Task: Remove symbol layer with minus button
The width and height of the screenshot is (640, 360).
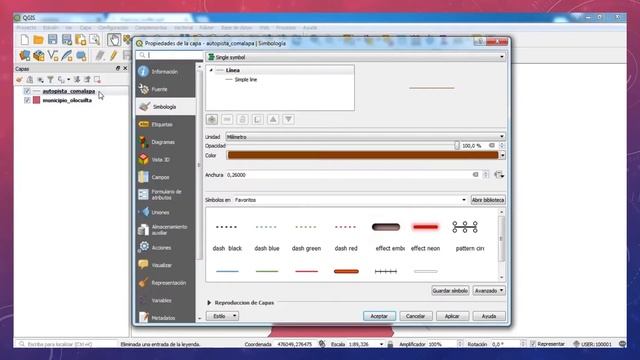Action: tap(227, 119)
